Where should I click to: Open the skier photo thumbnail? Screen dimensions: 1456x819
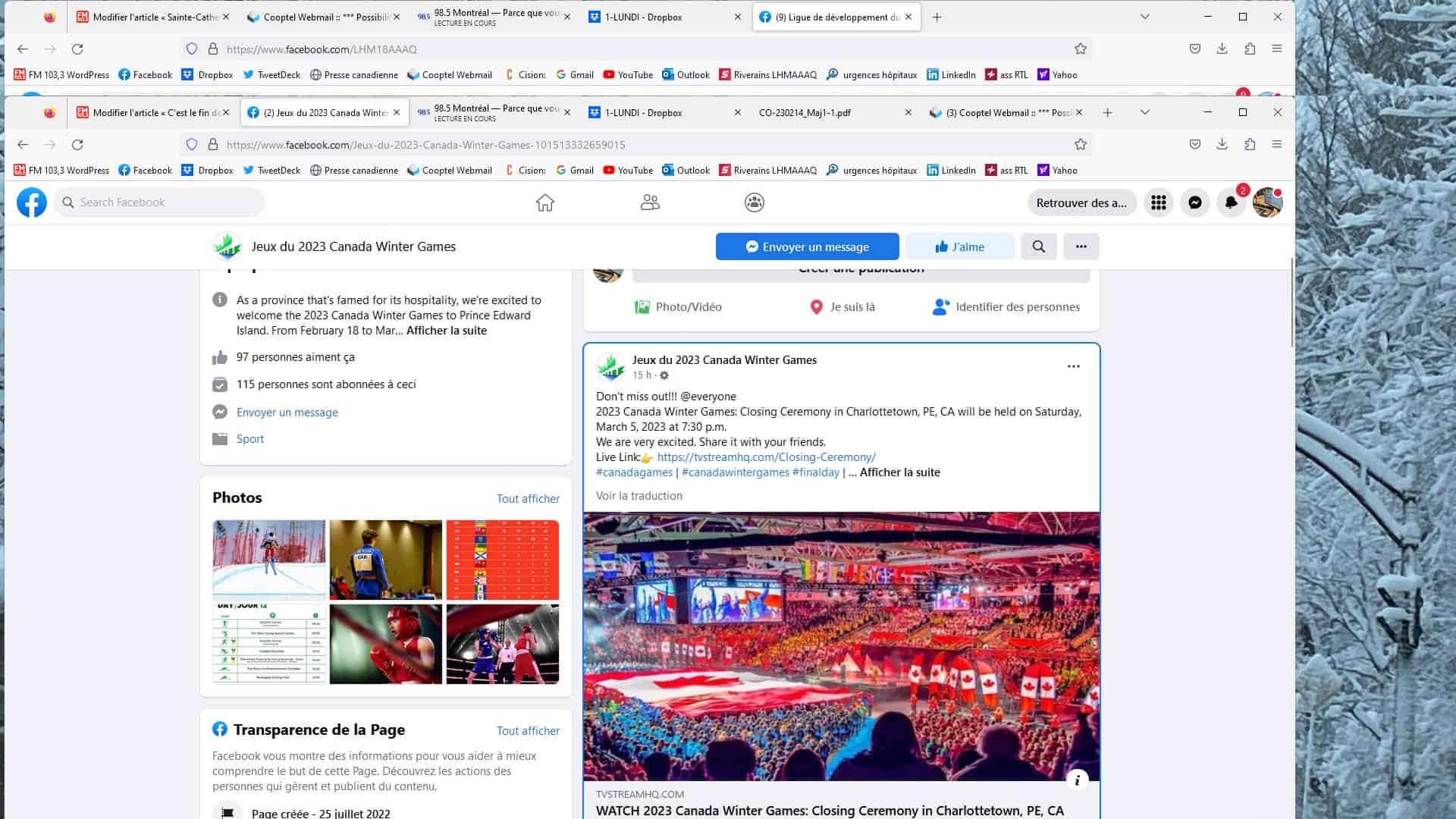click(269, 559)
